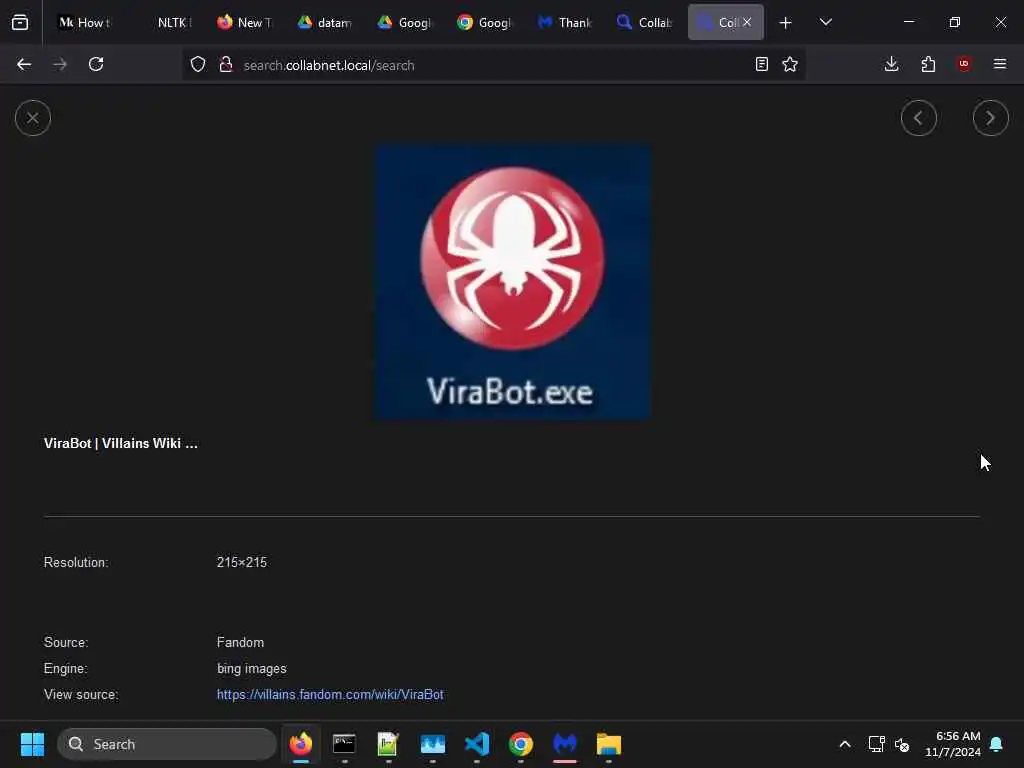Screen dimensions: 1024x768
Task: Click the 'bing images' engine value
Action: tap(251, 669)
